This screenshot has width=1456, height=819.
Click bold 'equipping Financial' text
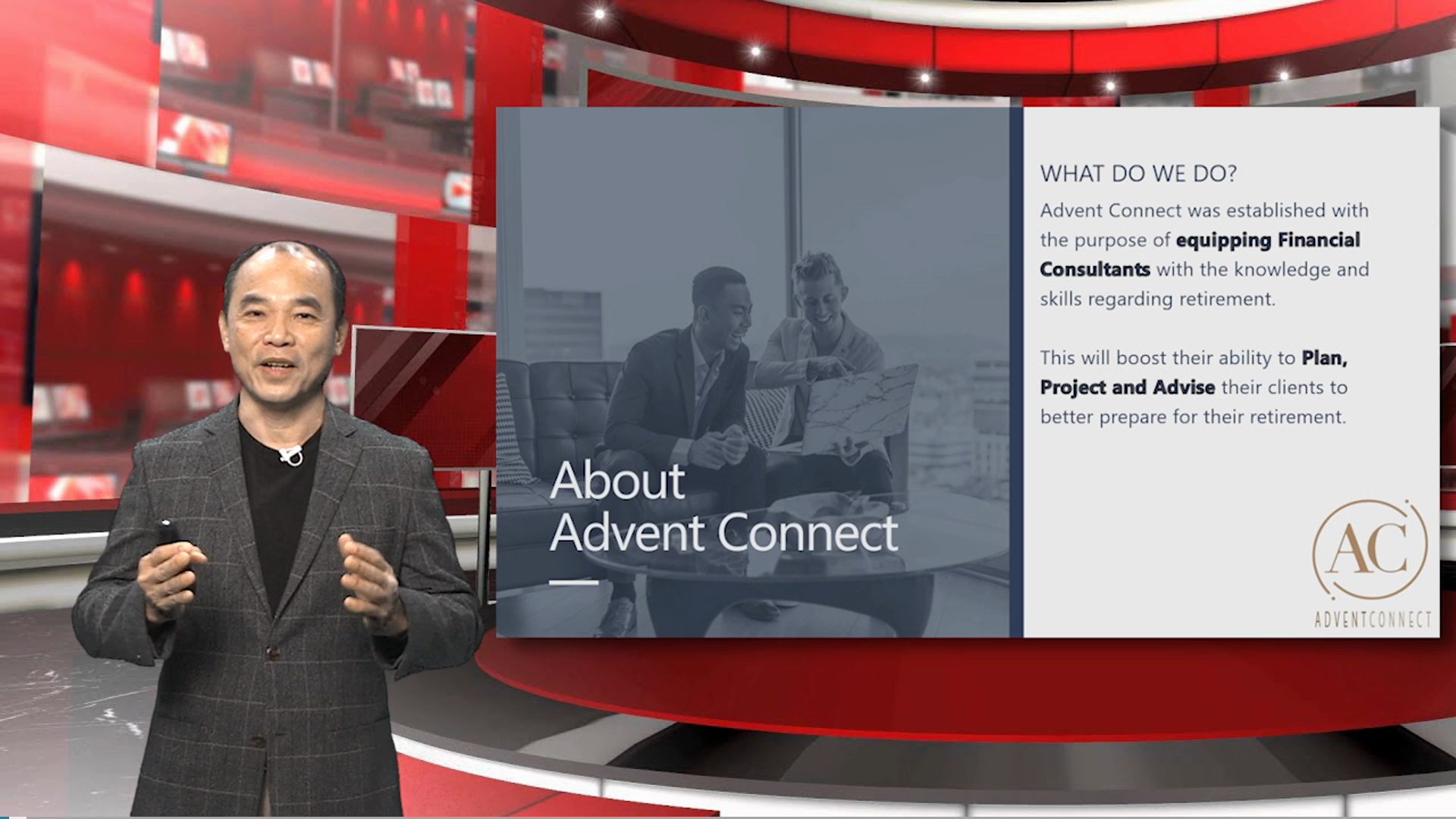[x=1267, y=240]
